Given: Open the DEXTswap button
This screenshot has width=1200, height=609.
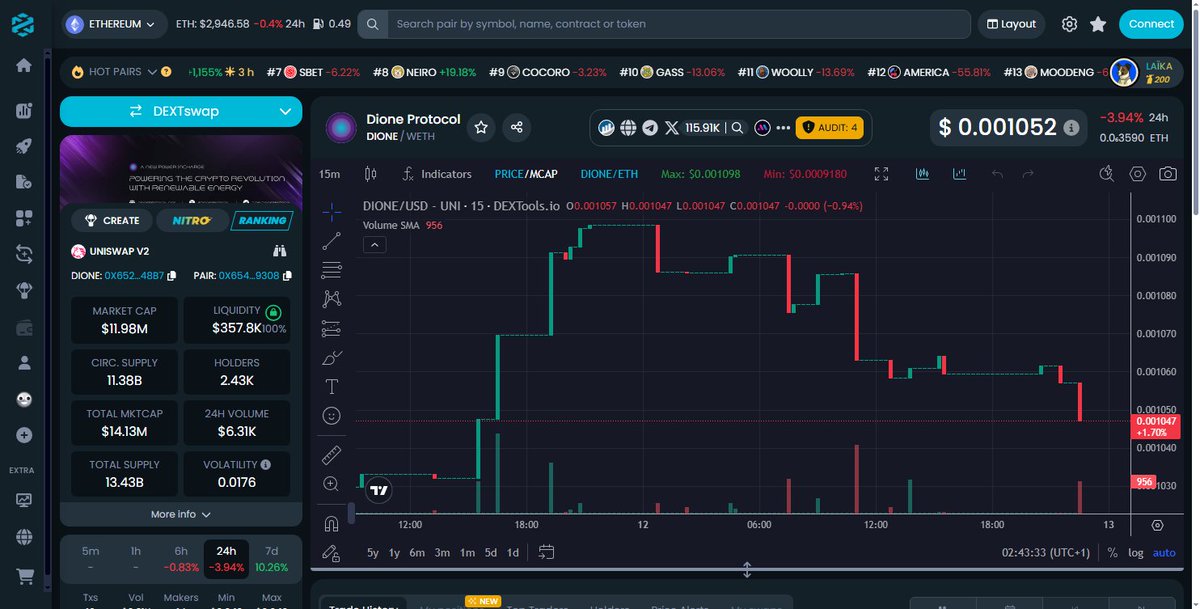Looking at the screenshot, I should coord(181,111).
